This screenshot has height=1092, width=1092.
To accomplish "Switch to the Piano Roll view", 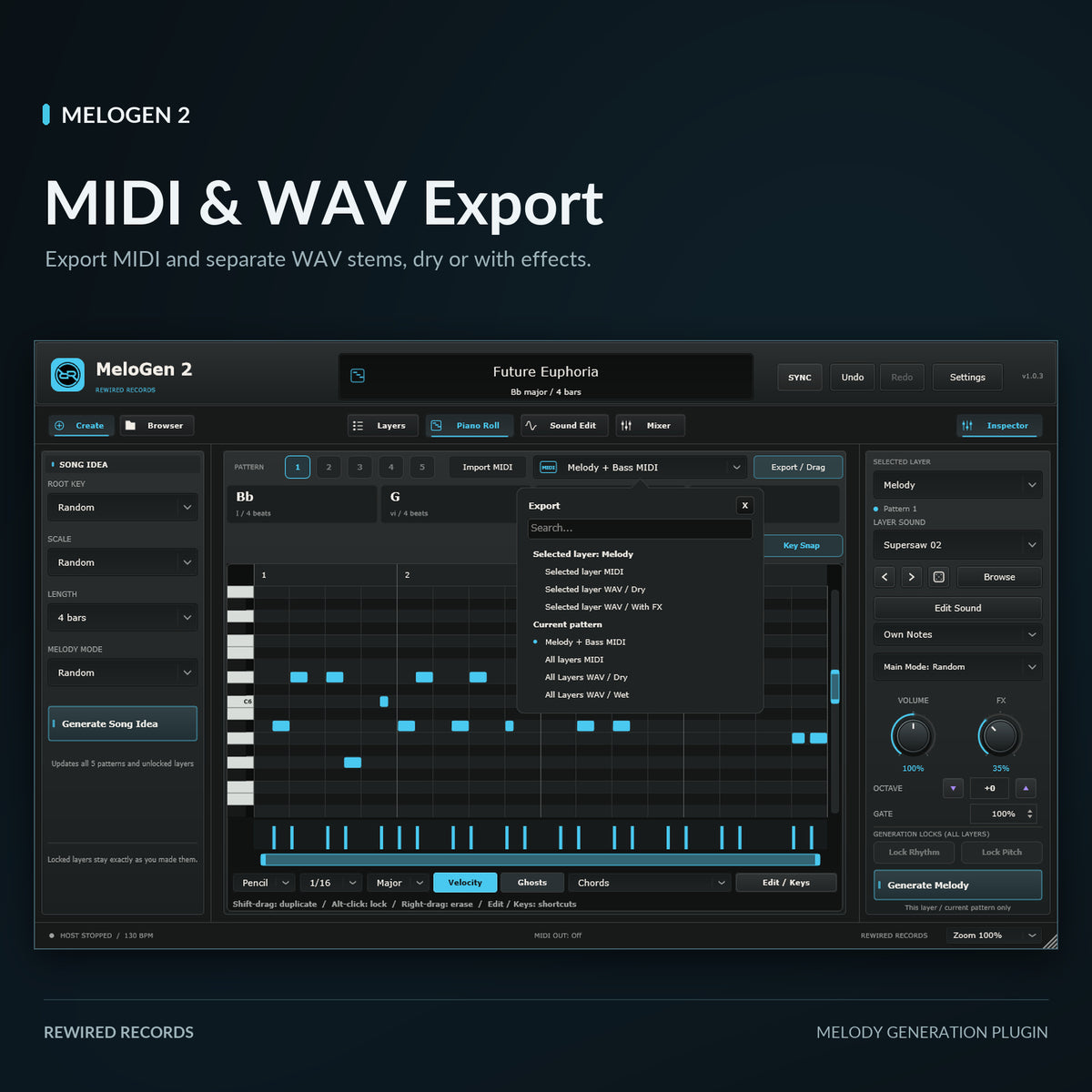I will (470, 425).
